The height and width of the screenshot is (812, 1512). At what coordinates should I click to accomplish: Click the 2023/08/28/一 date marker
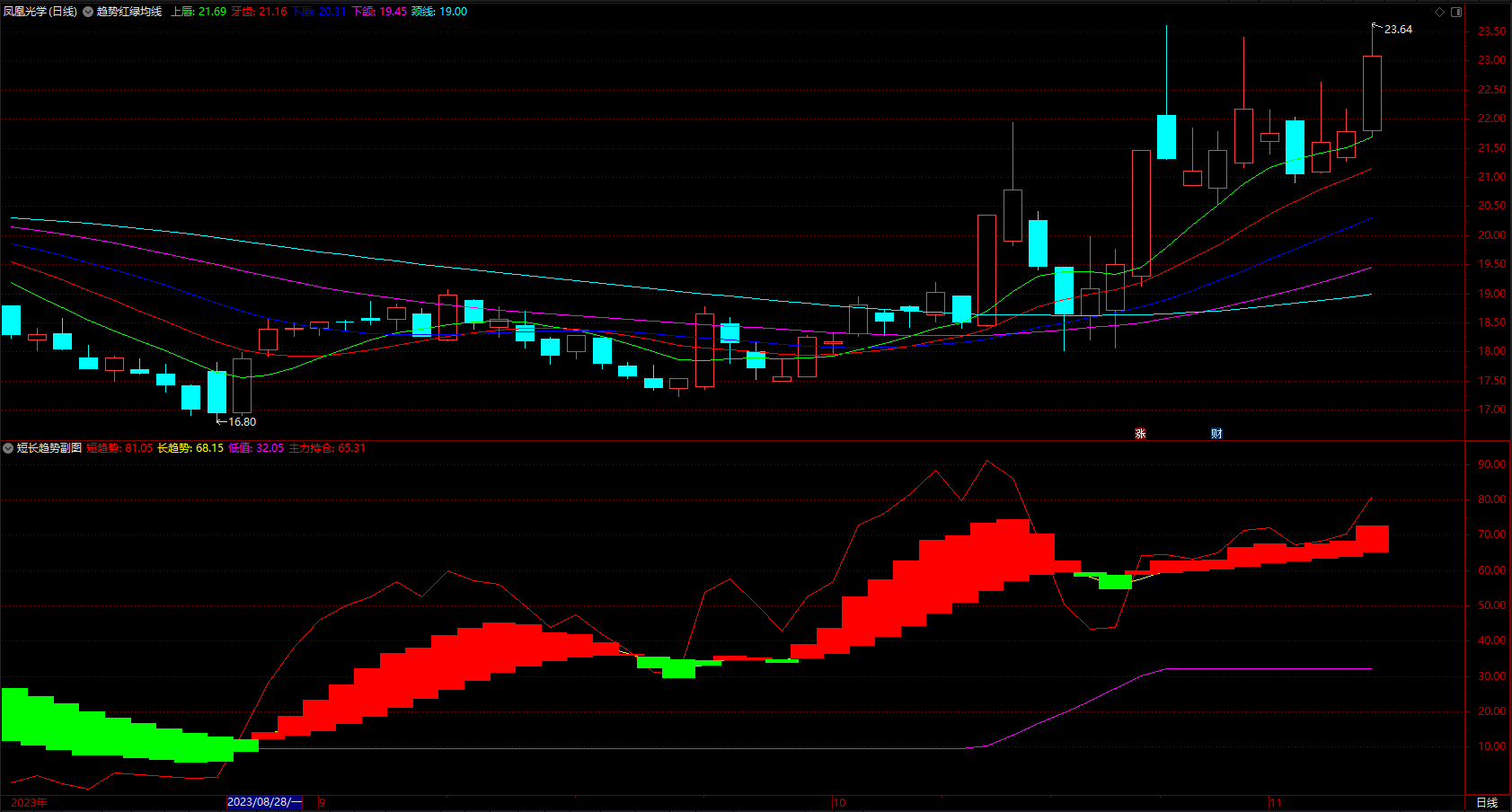[x=264, y=802]
